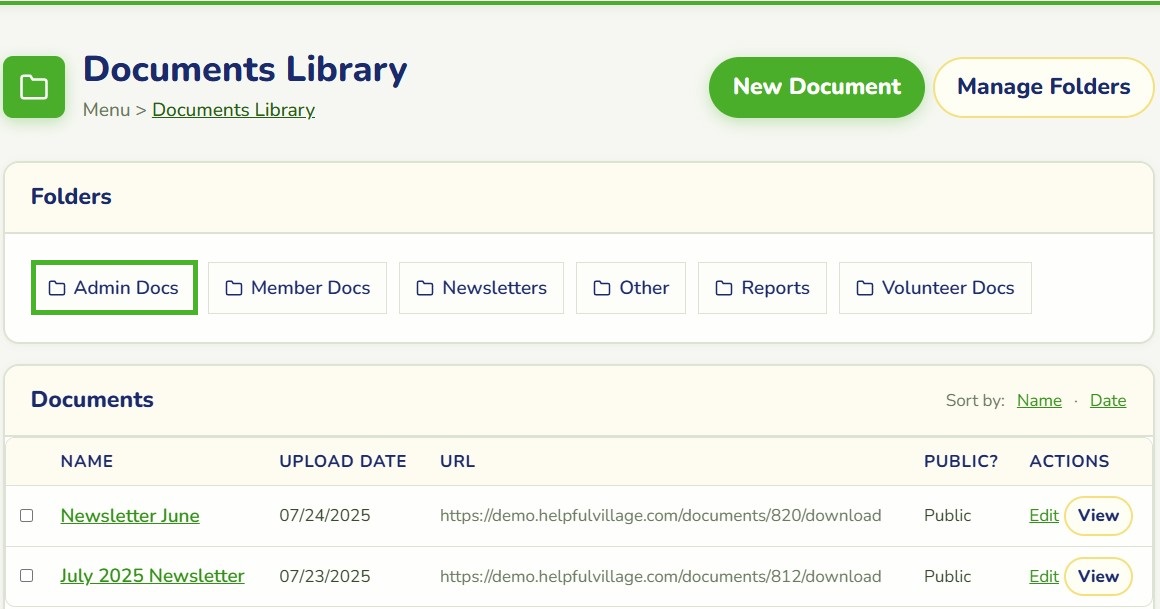The width and height of the screenshot is (1160, 609).
Task: Click the folder icon in Member Docs
Action: (234, 288)
